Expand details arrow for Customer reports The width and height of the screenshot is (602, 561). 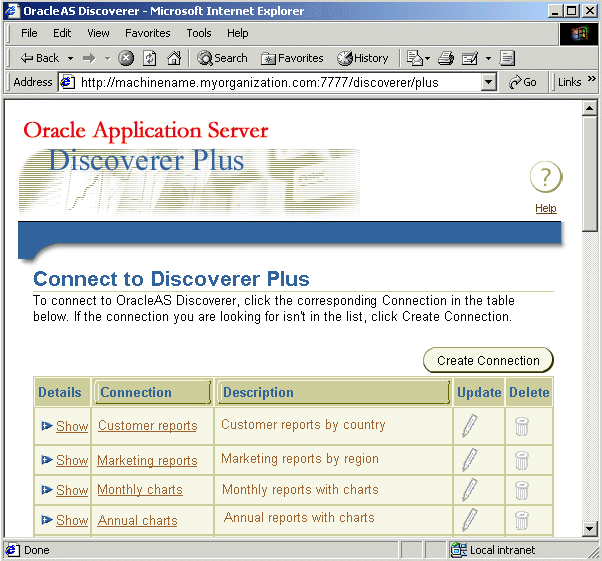tap(46, 426)
